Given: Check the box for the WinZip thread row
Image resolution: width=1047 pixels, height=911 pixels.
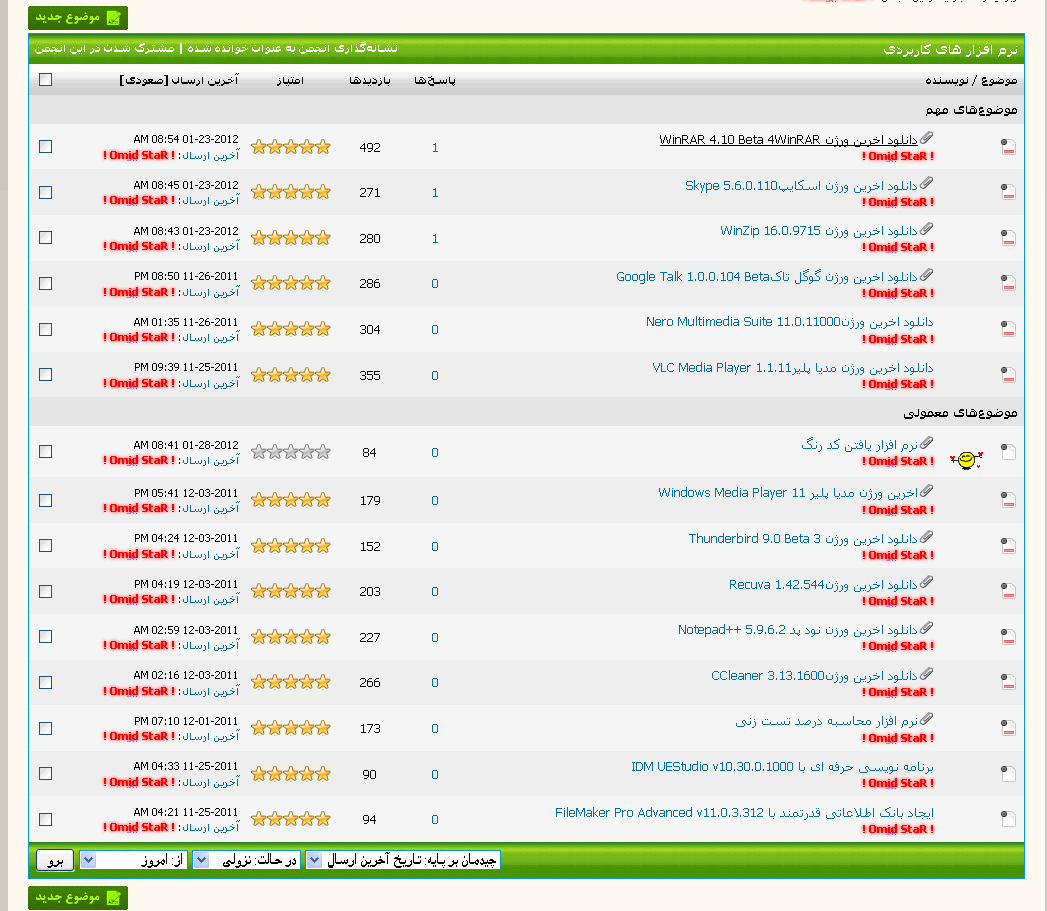Looking at the screenshot, I should pos(45,238).
